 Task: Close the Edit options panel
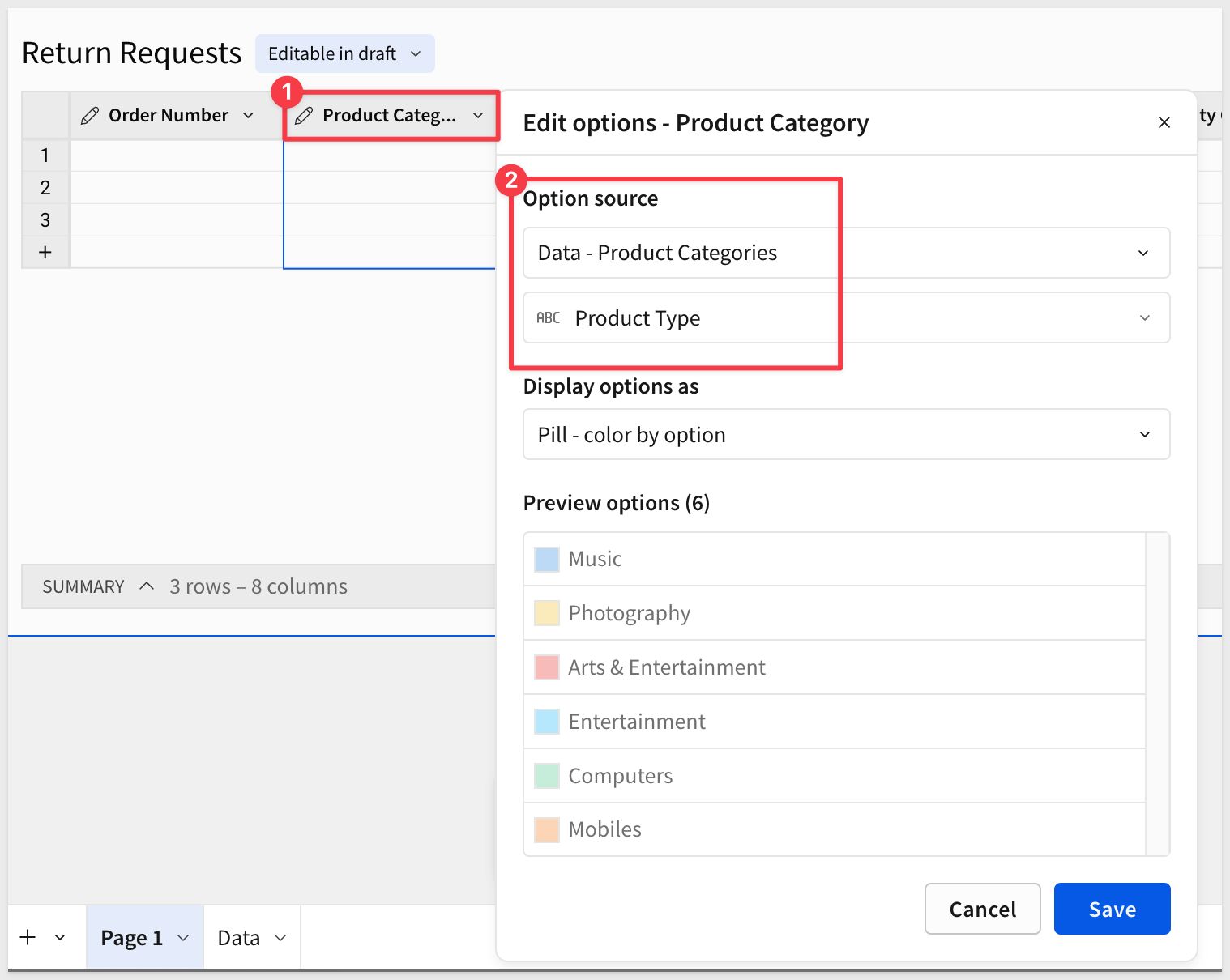tap(1164, 122)
